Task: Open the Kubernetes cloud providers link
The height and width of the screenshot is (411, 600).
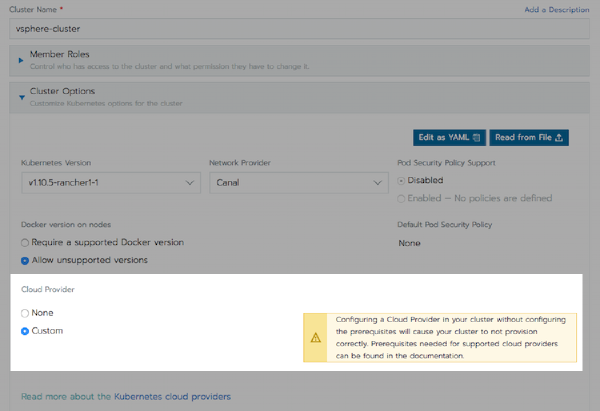Action: pyautogui.click(x=173, y=396)
